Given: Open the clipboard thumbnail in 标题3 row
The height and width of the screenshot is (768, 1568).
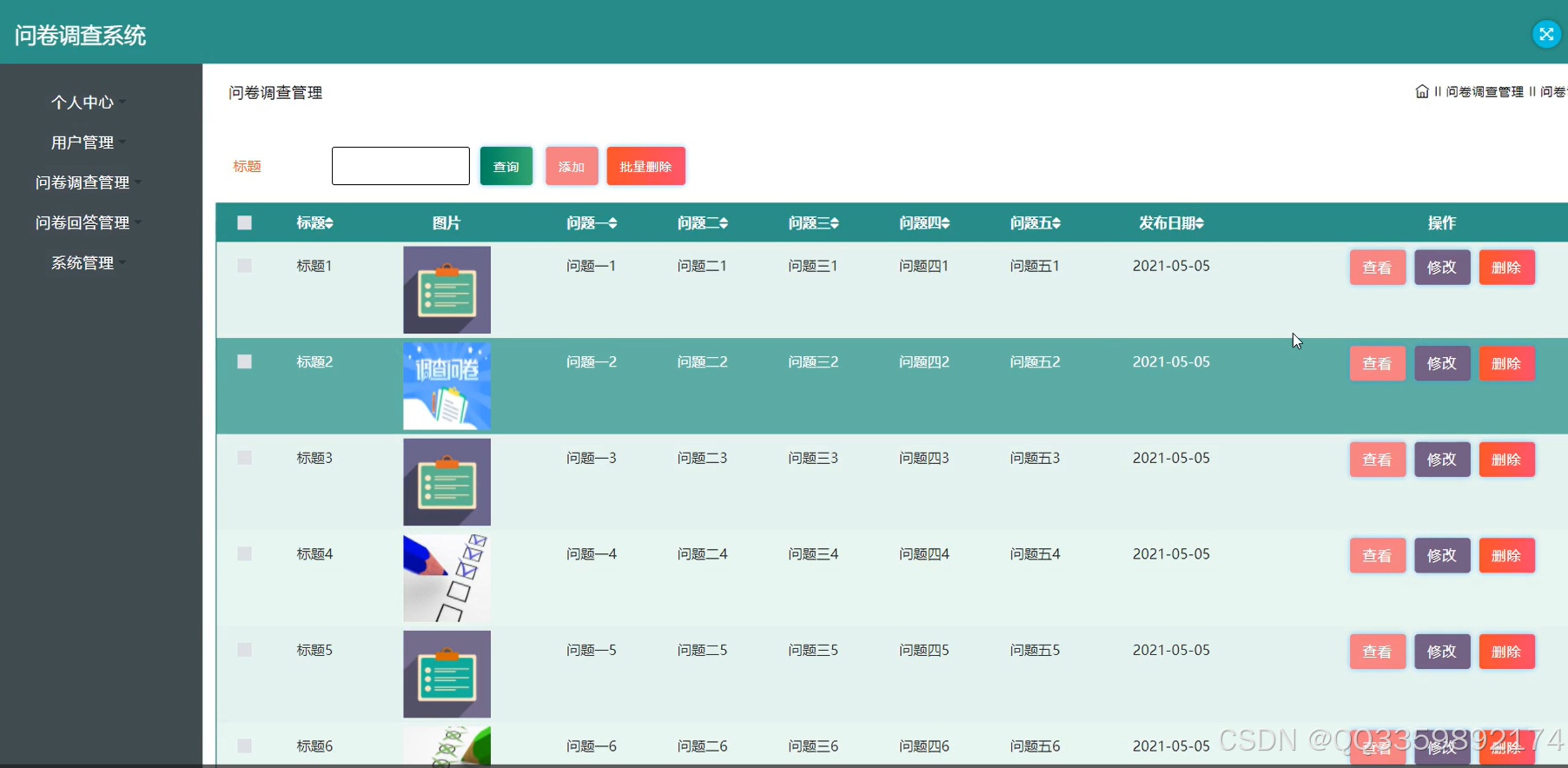Looking at the screenshot, I should pyautogui.click(x=447, y=482).
